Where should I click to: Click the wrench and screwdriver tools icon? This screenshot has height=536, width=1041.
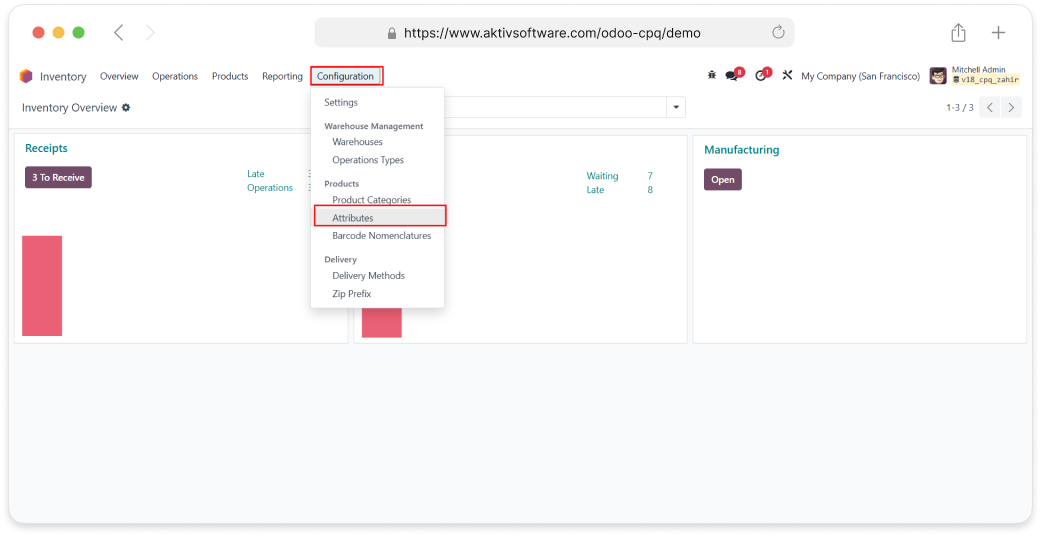click(x=787, y=76)
